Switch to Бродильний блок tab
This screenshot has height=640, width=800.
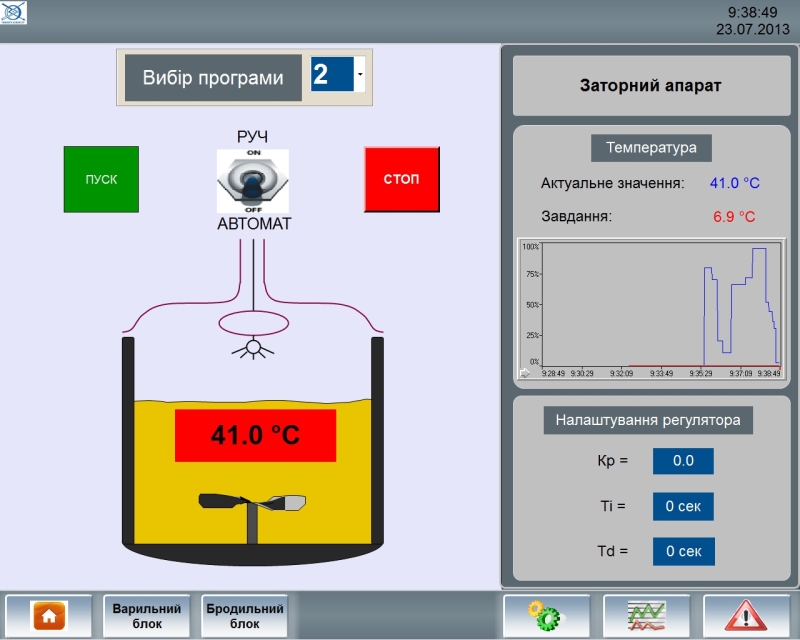[245, 615]
